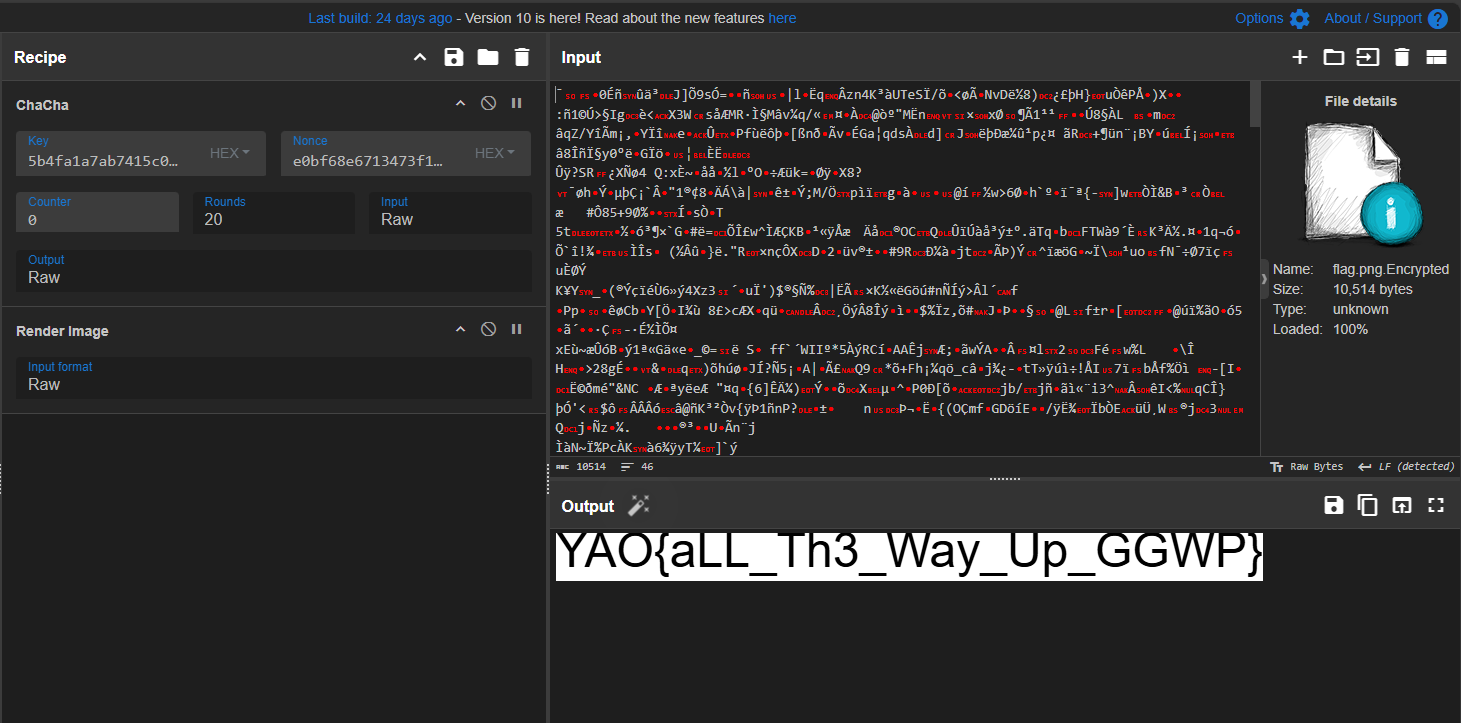Set breakpoint on ChaCha operation
1461x723 pixels.
pos(517,104)
